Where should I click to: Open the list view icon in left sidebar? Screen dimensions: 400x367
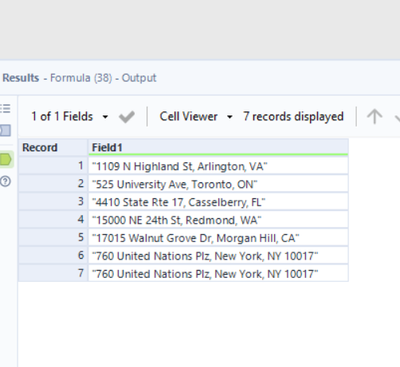[x=5, y=108]
